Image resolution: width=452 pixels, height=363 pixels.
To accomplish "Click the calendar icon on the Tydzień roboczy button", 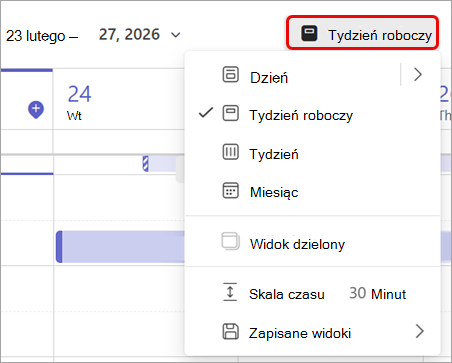I will (309, 33).
